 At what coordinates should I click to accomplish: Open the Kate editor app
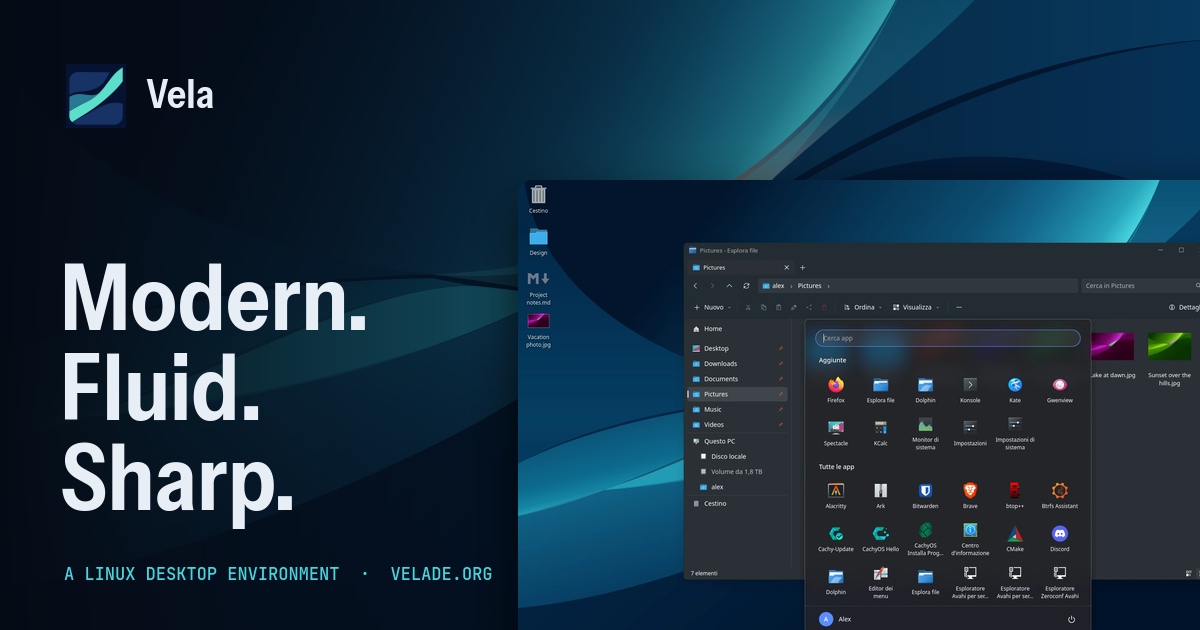[1015, 389]
